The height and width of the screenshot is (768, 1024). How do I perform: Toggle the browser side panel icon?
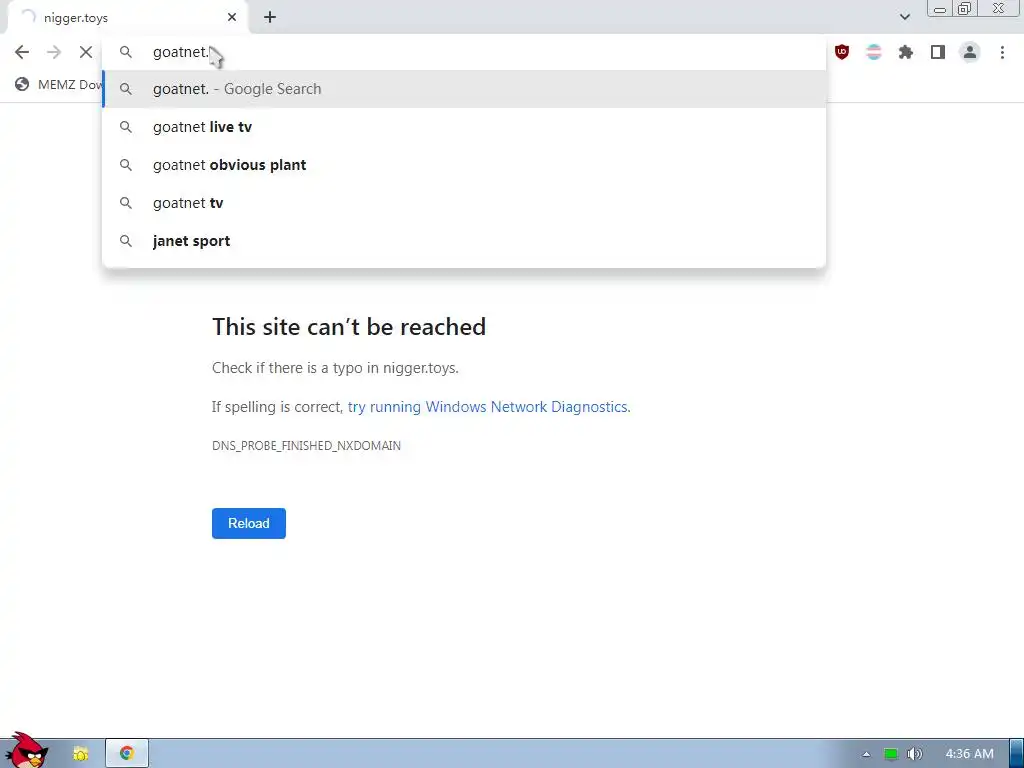tap(938, 52)
